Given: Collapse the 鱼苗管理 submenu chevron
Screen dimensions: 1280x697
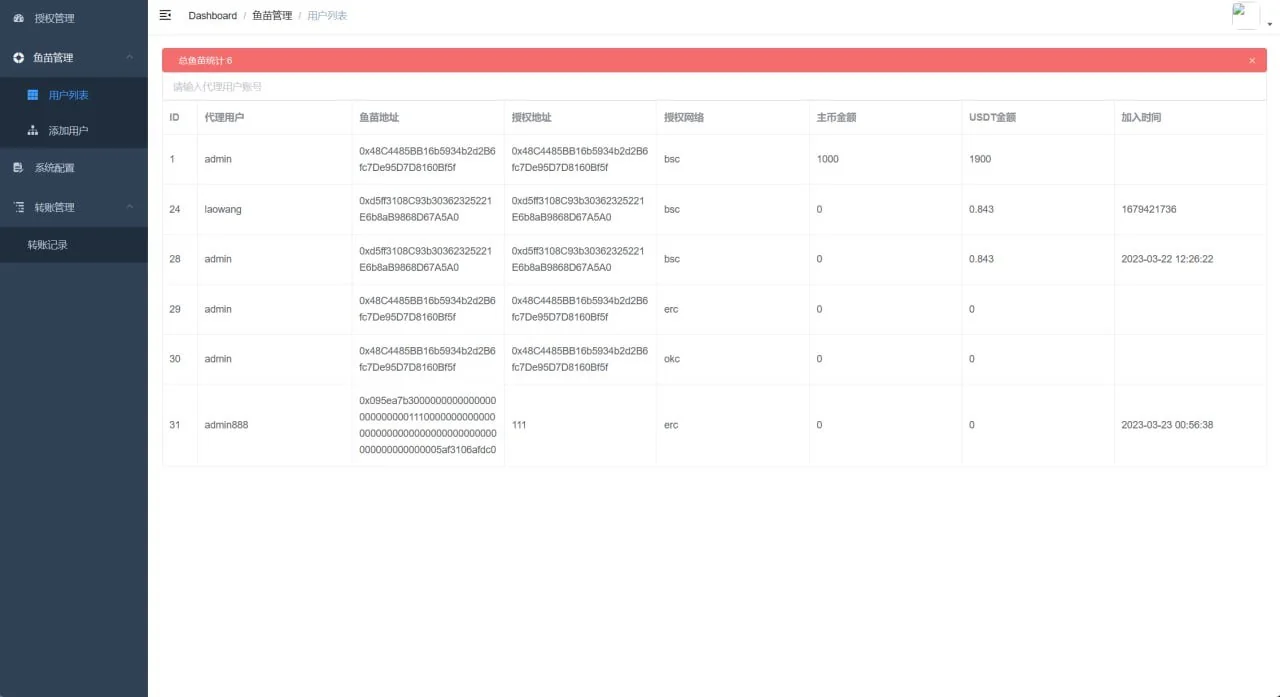Looking at the screenshot, I should coord(129,58).
